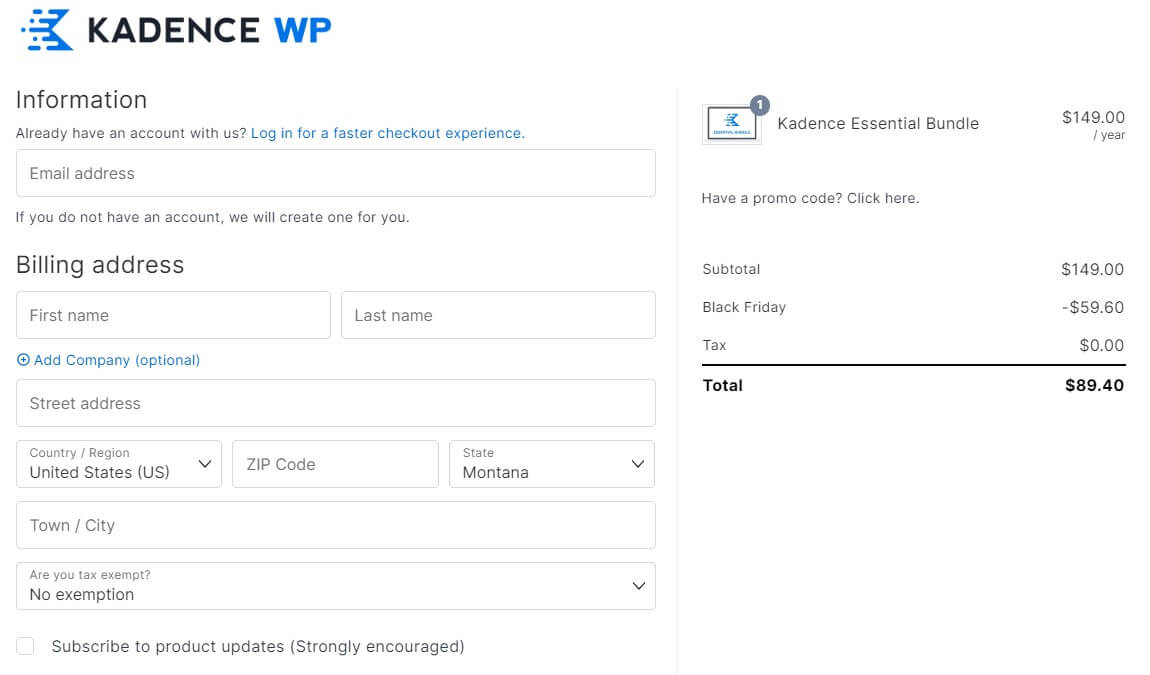Click the Black Friday label
Viewport: 1150px width, 675px height.
tap(744, 307)
